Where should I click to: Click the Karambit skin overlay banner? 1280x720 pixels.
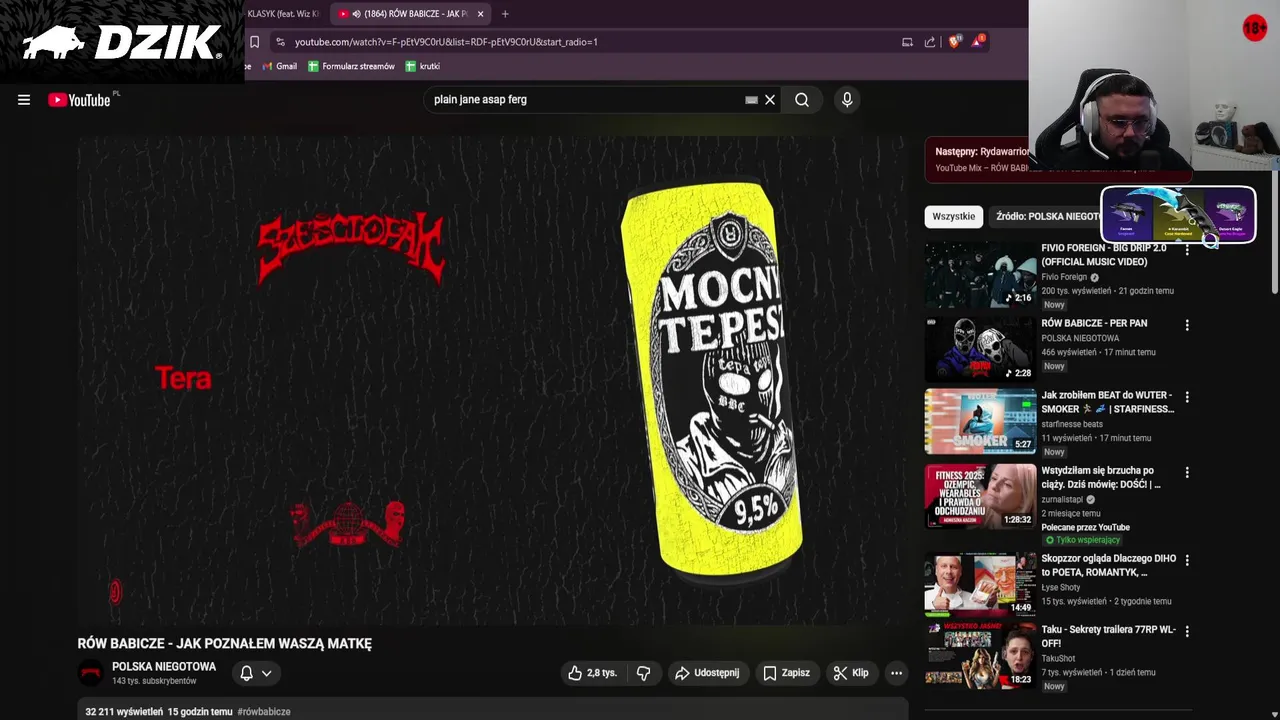(x=1178, y=215)
